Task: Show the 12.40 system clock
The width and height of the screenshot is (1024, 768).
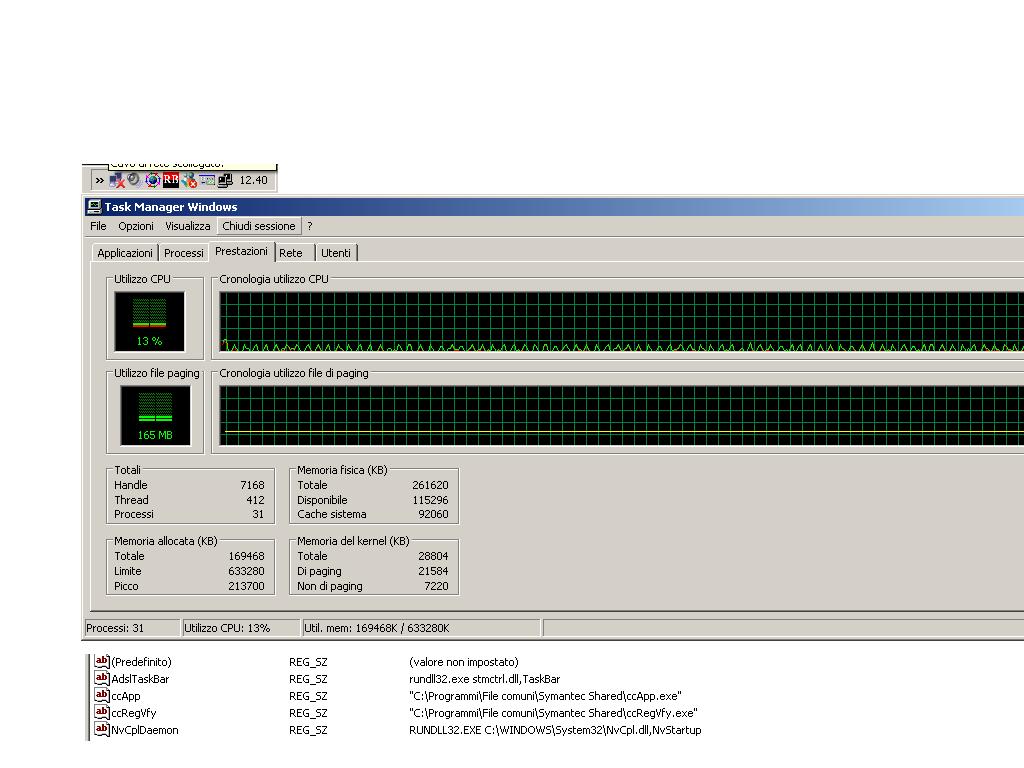Action: point(253,180)
